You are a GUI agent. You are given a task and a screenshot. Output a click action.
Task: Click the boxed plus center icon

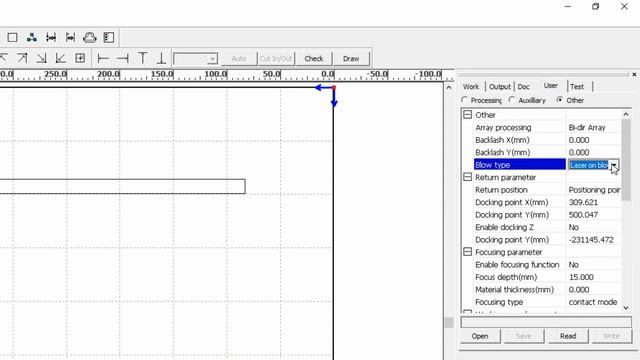coord(80,58)
